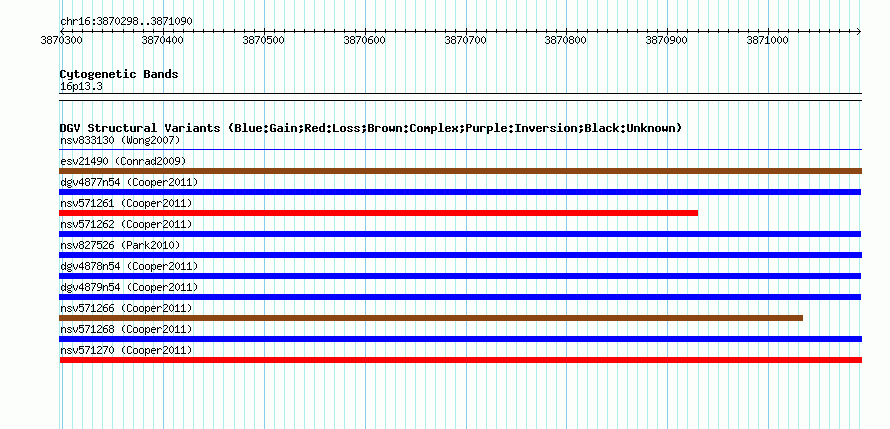Select the brown nsv571266 complex bar
Image resolution: width=890 pixels, height=429 pixels.
tap(431, 318)
